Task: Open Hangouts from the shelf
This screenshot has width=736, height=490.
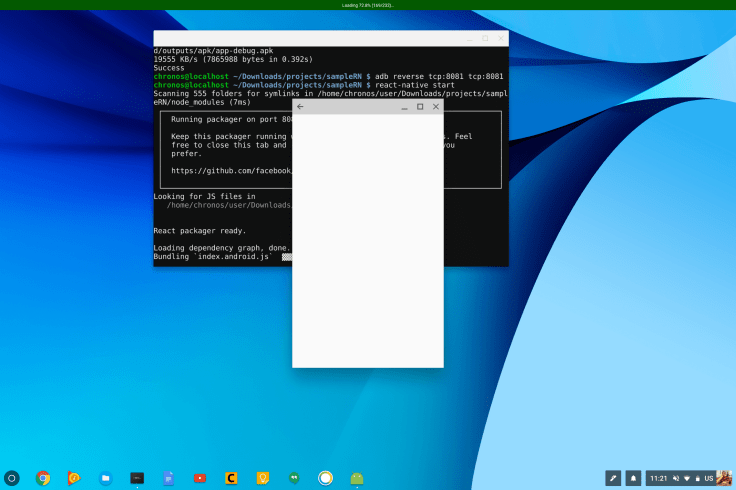Action: tap(294, 478)
